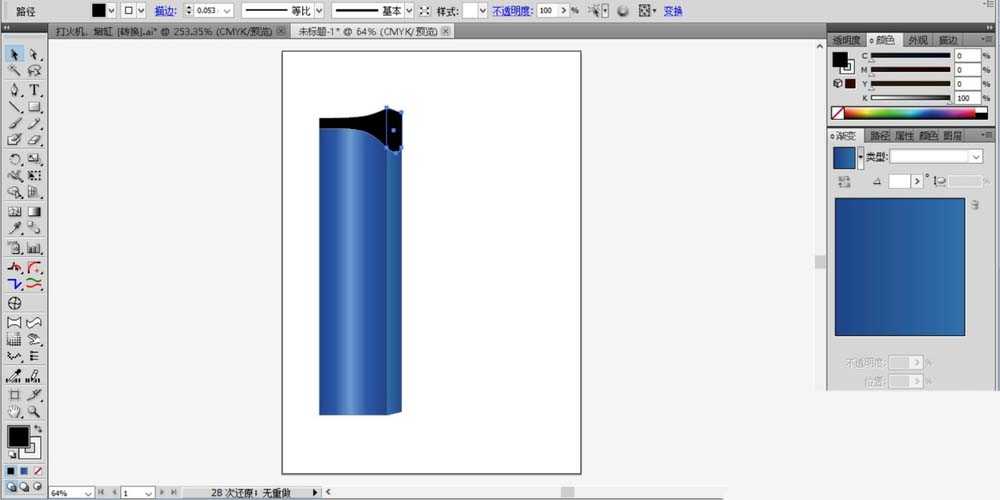Click the 不透明度 link in control bar
Viewport: 1000px width, 500px height.
point(513,11)
